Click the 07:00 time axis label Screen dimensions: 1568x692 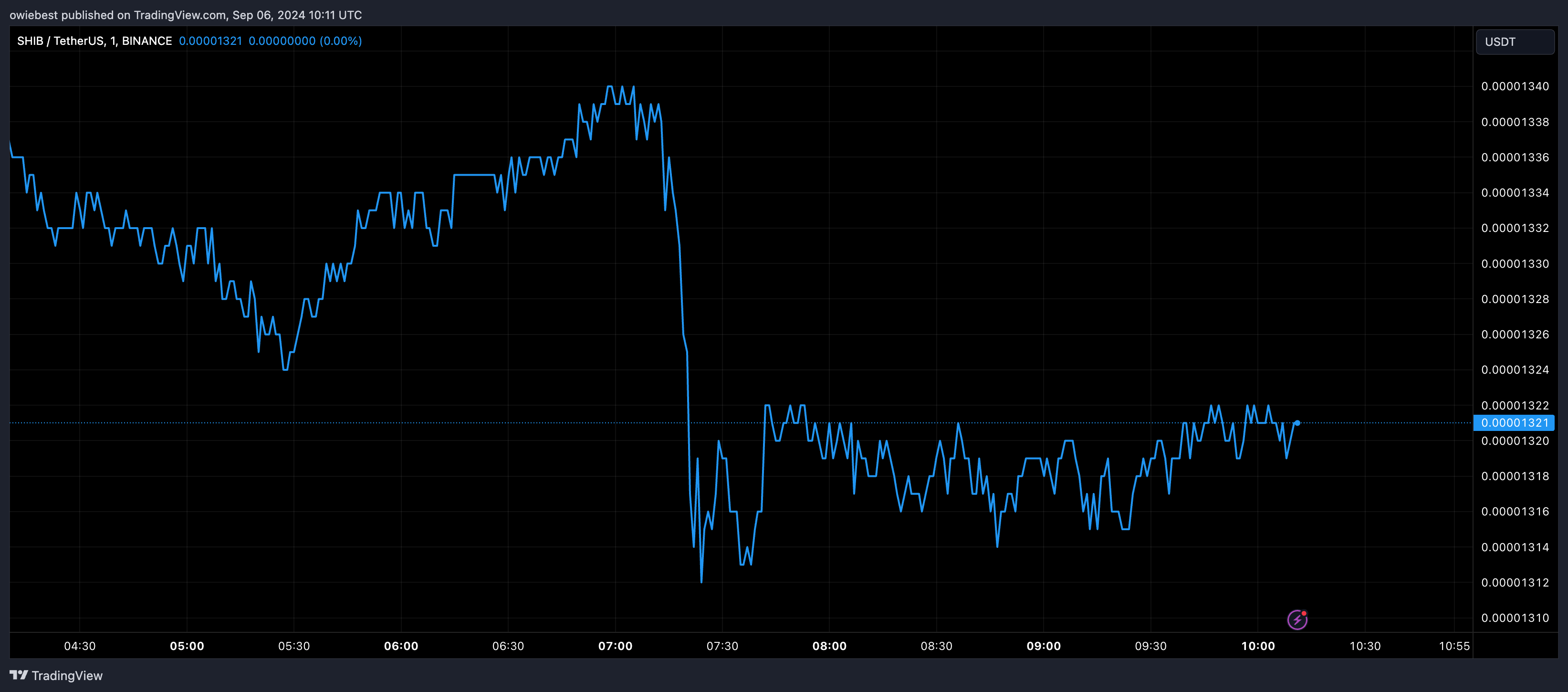click(615, 646)
